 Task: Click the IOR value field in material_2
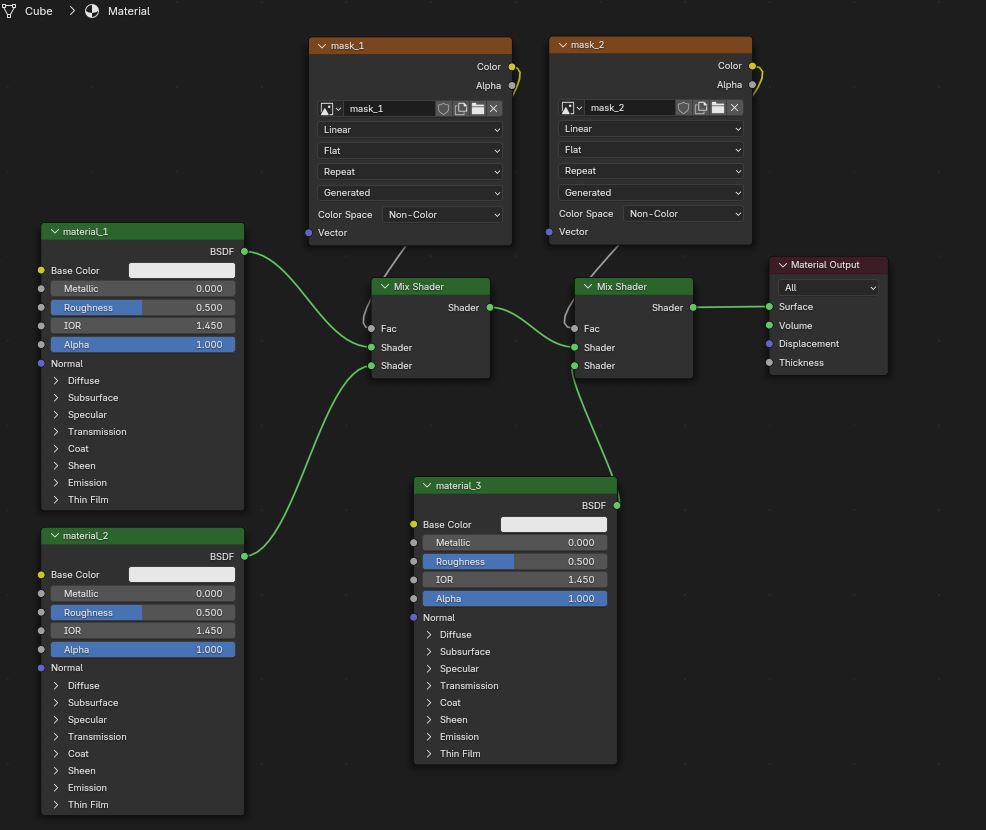pos(143,631)
